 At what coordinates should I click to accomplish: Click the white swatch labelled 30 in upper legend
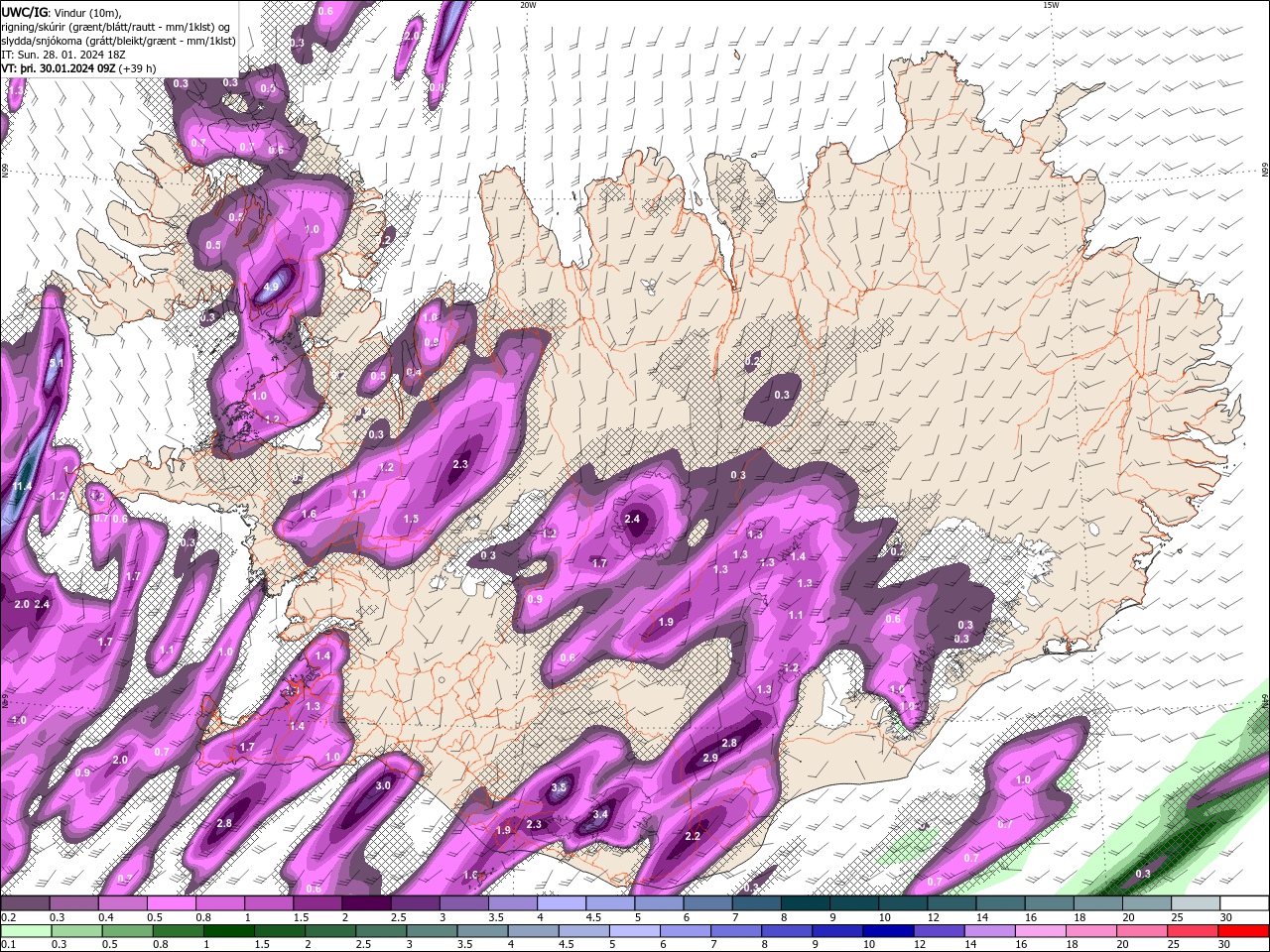click(1244, 903)
